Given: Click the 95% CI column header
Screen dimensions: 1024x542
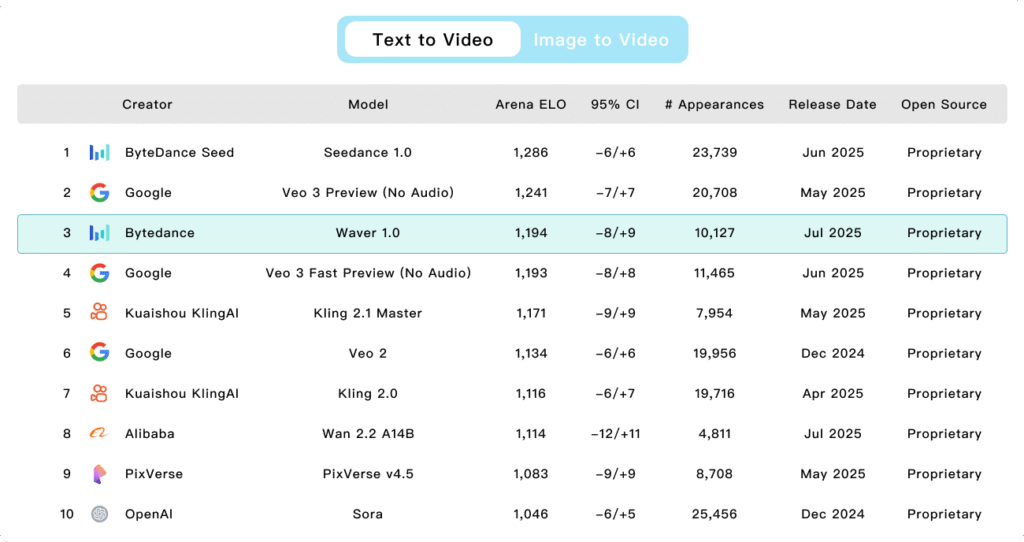Looking at the screenshot, I should (x=615, y=104).
